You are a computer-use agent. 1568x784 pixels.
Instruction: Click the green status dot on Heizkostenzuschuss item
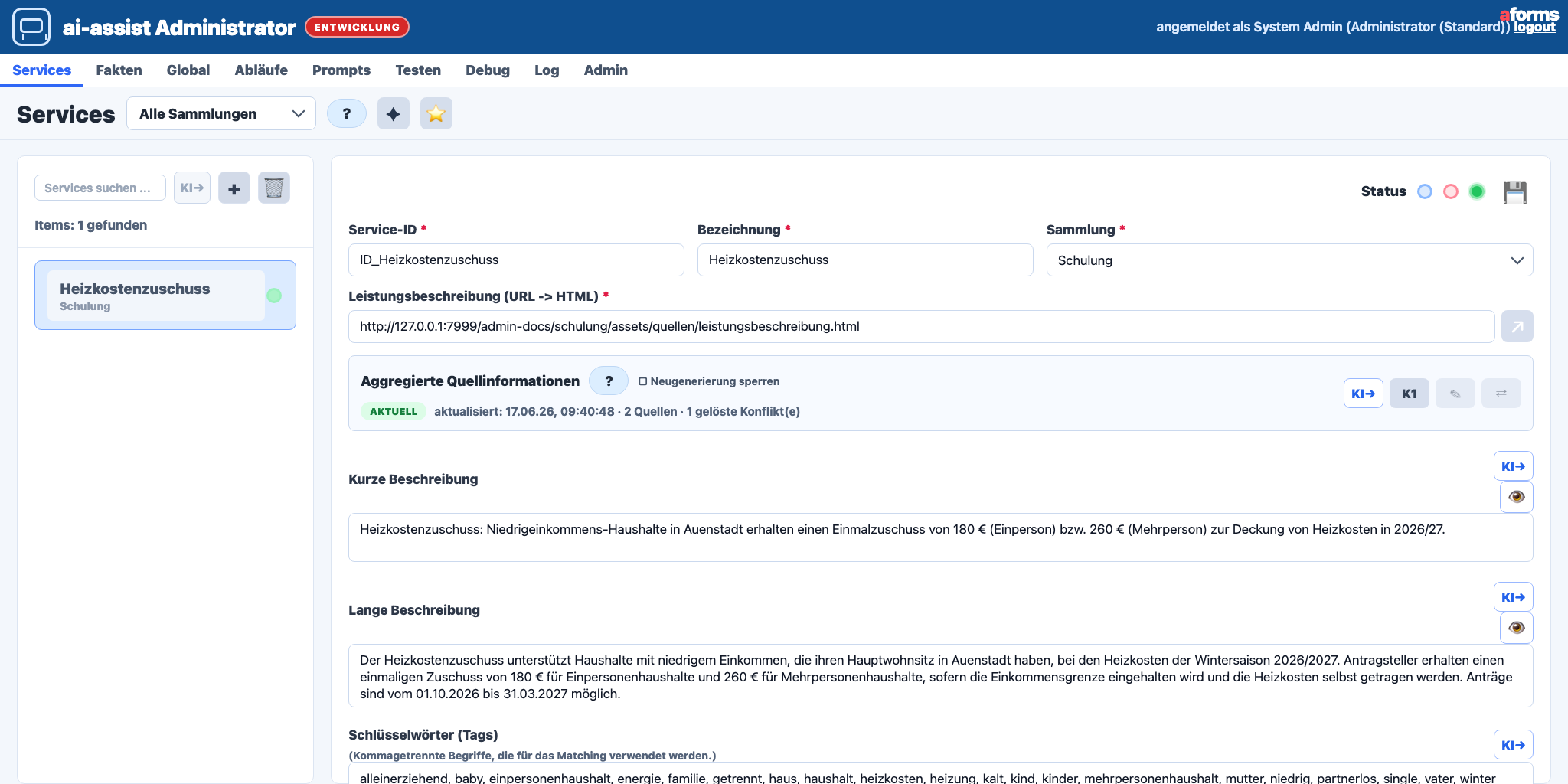pyautogui.click(x=274, y=296)
